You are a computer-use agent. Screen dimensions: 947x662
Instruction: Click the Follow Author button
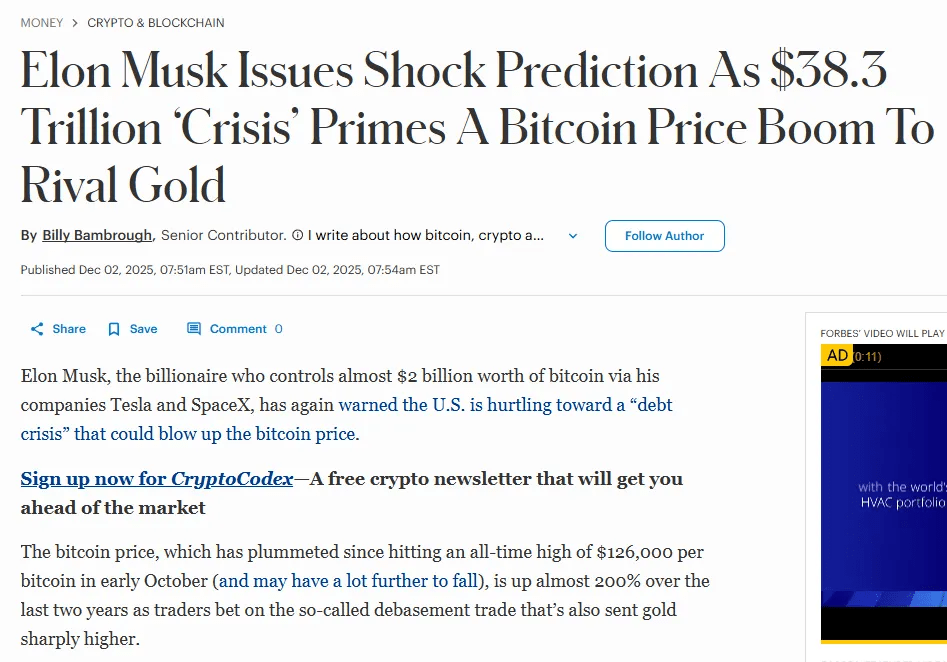pyautogui.click(x=664, y=236)
